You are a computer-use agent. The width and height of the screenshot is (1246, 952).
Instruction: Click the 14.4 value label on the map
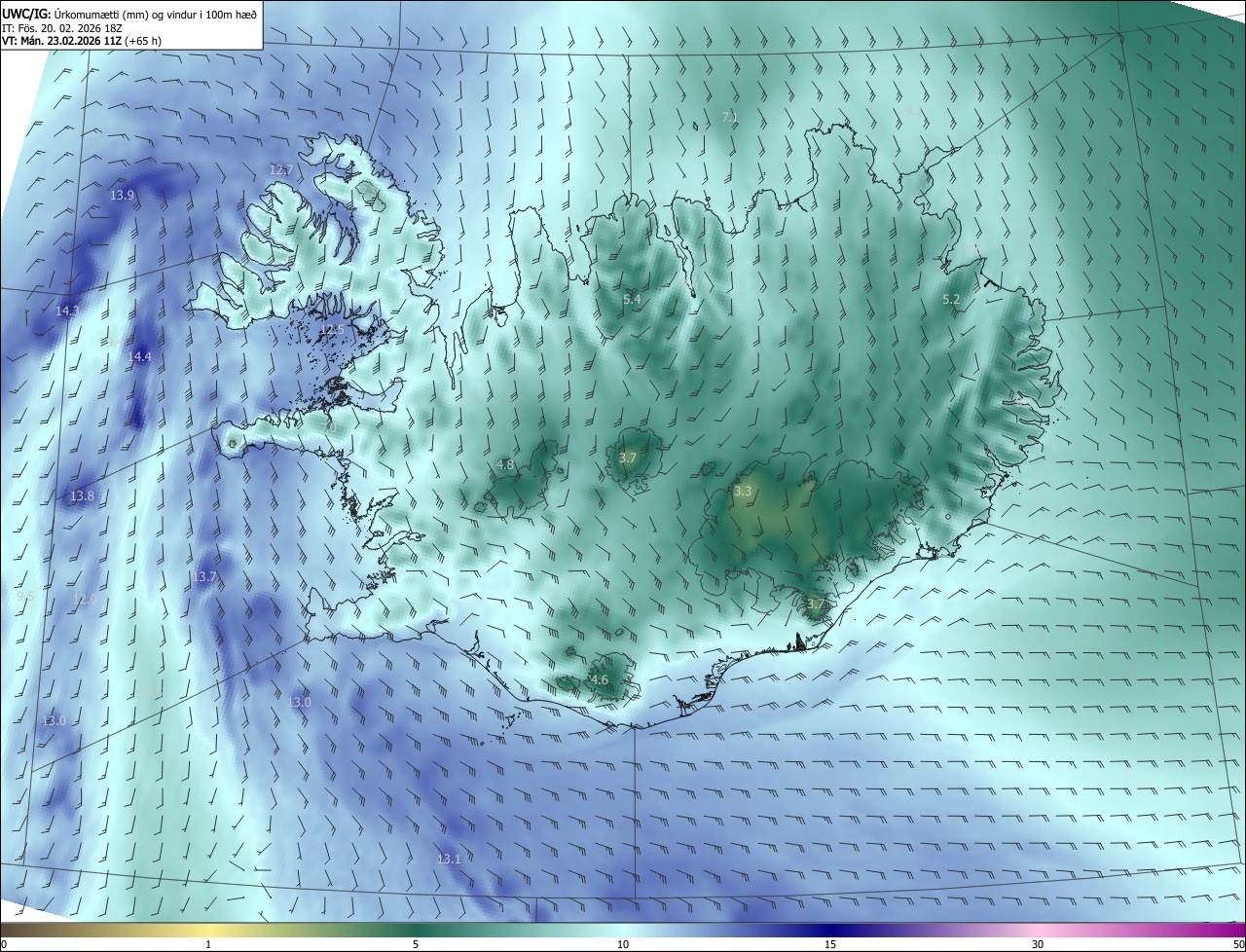tap(139, 357)
